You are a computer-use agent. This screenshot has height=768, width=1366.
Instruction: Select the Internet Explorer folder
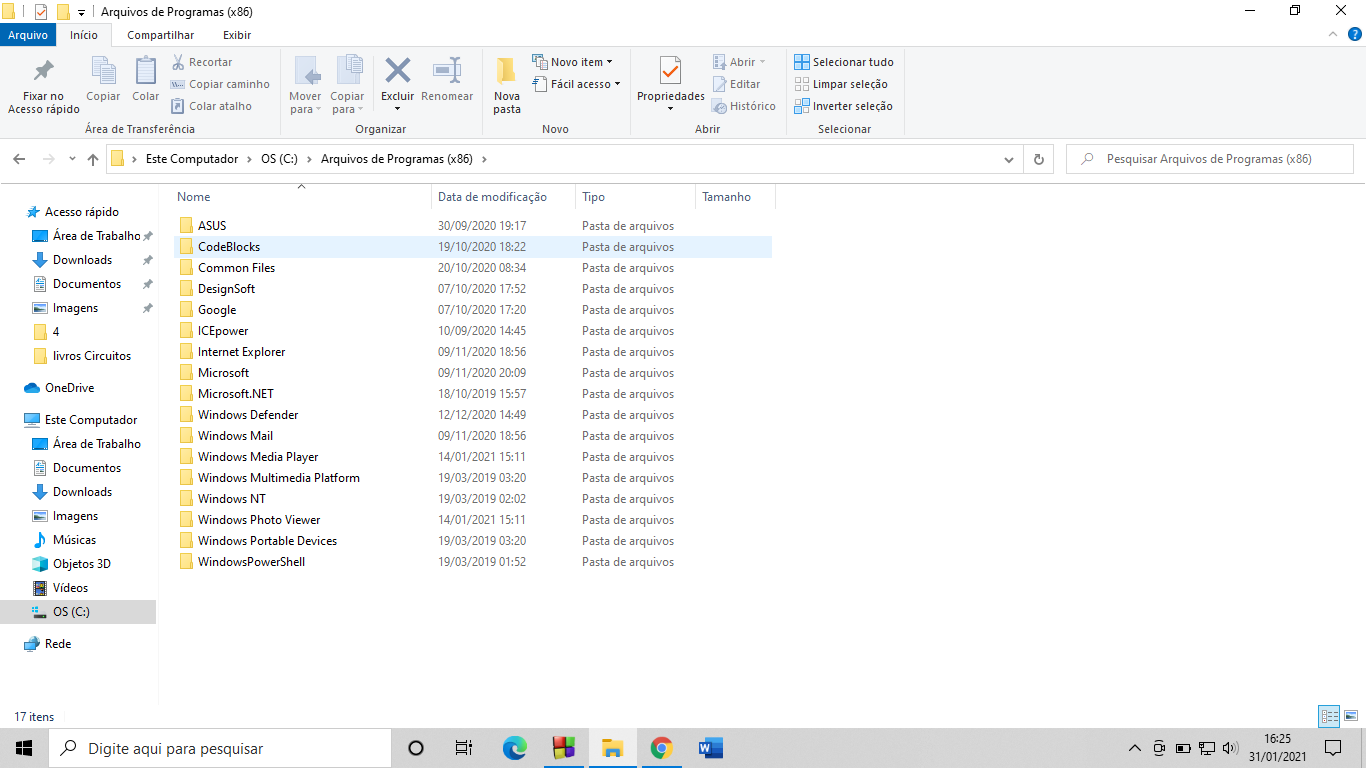click(472, 352)
